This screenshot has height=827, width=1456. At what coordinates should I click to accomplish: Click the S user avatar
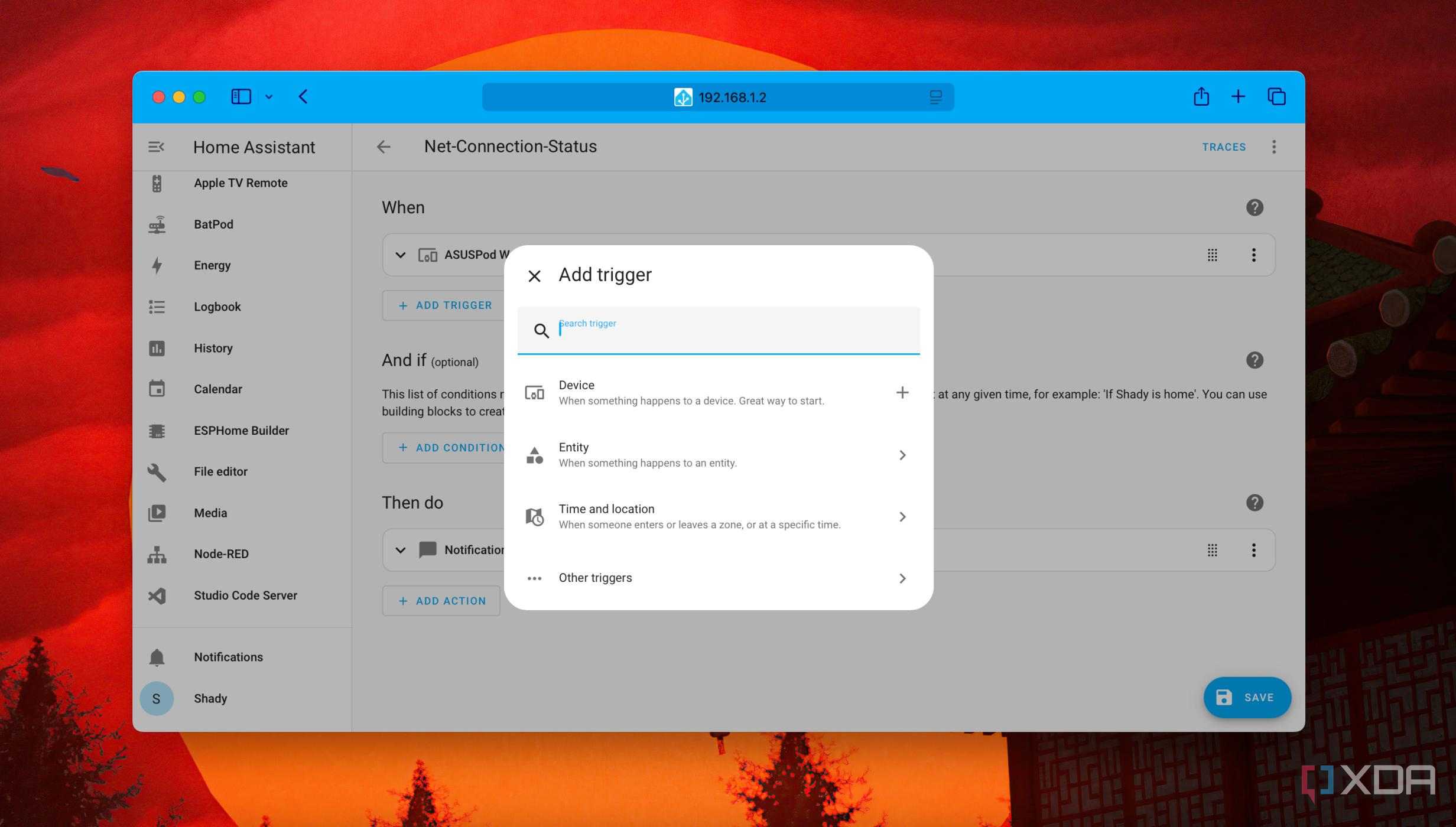pyautogui.click(x=157, y=699)
